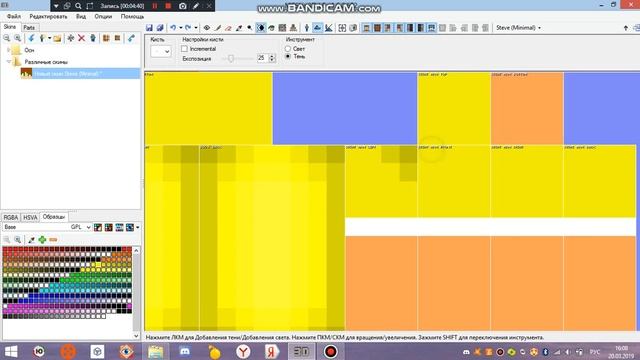Redo the last undone edit
Image resolution: width=640 pixels, height=360 pixels.
[188, 28]
